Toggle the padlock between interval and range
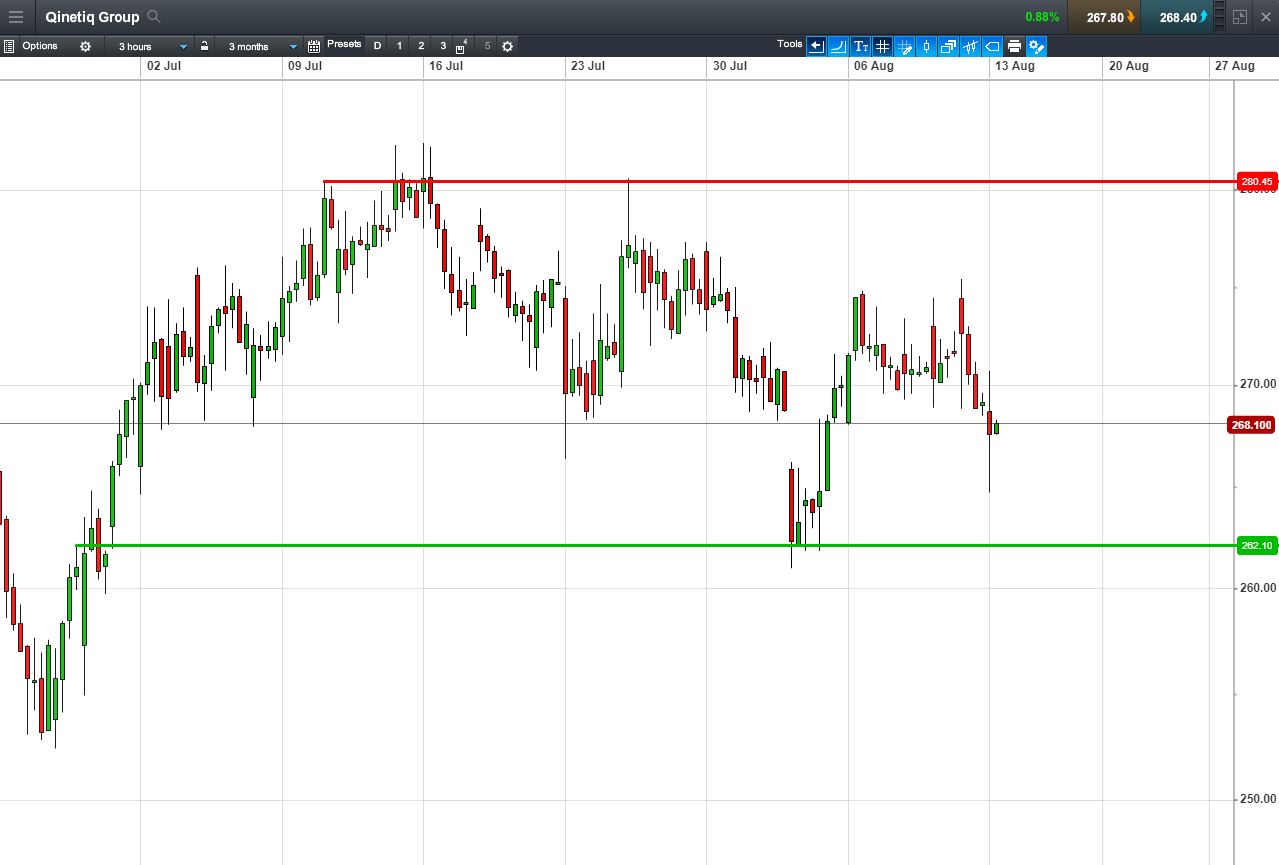Screen dimensions: 1279x865 point(204,46)
